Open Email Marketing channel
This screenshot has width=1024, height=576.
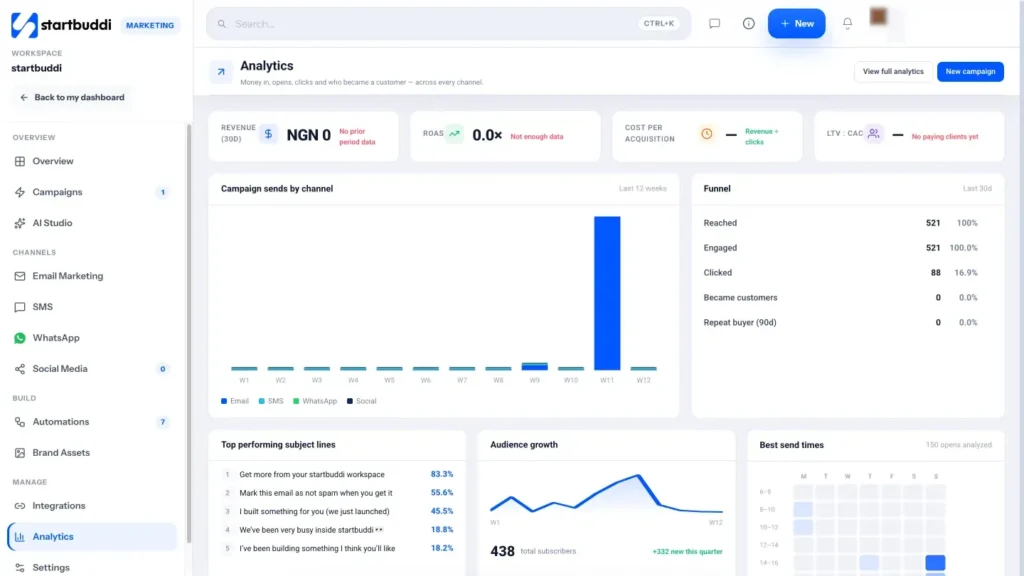pyautogui.click(x=92, y=276)
